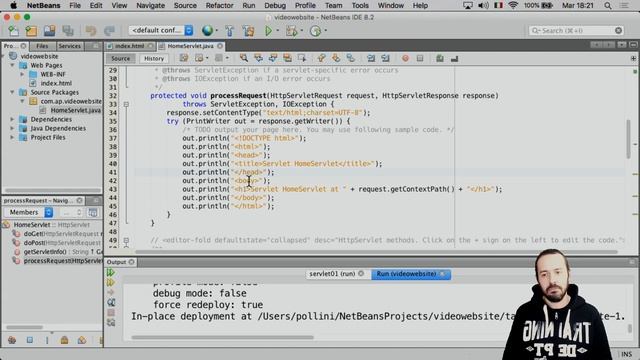Screen dimensions: 640x360
Task: Click Toggle Bookmark editor icon
Action: pos(351,58)
